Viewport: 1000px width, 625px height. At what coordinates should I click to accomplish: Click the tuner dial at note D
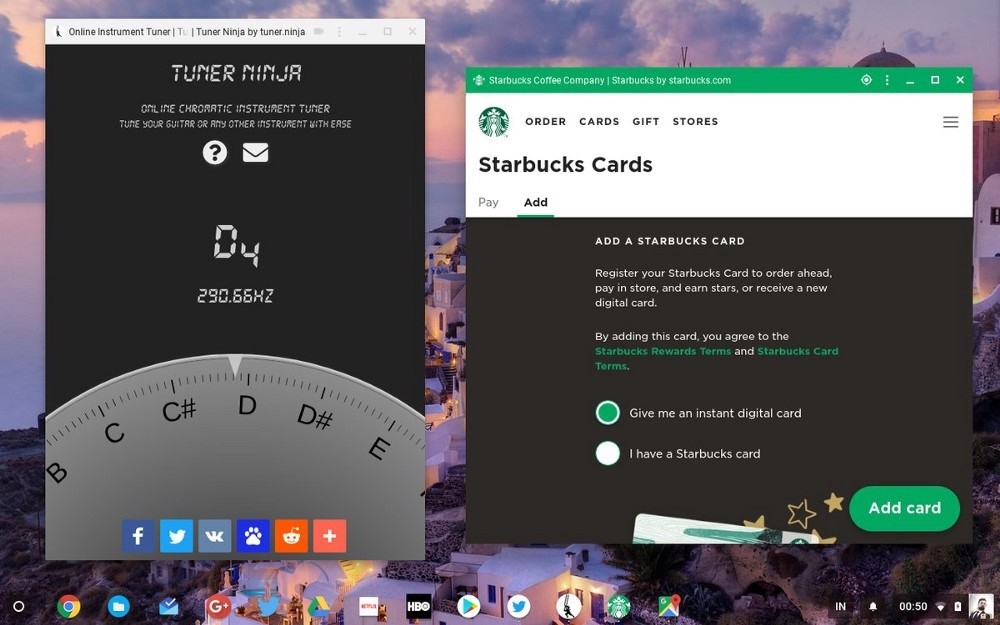pyautogui.click(x=247, y=405)
